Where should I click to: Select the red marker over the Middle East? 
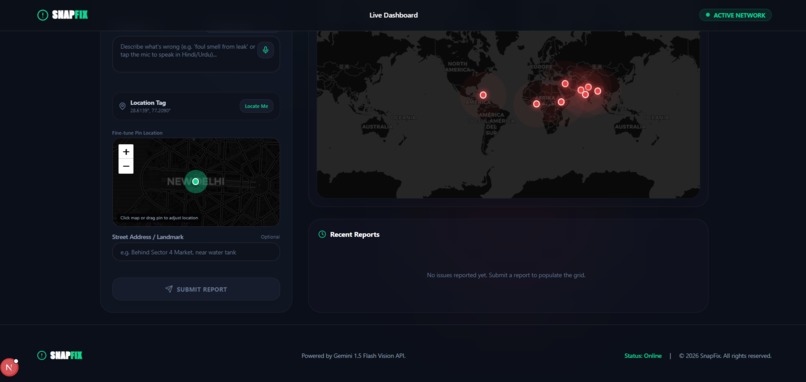565,83
